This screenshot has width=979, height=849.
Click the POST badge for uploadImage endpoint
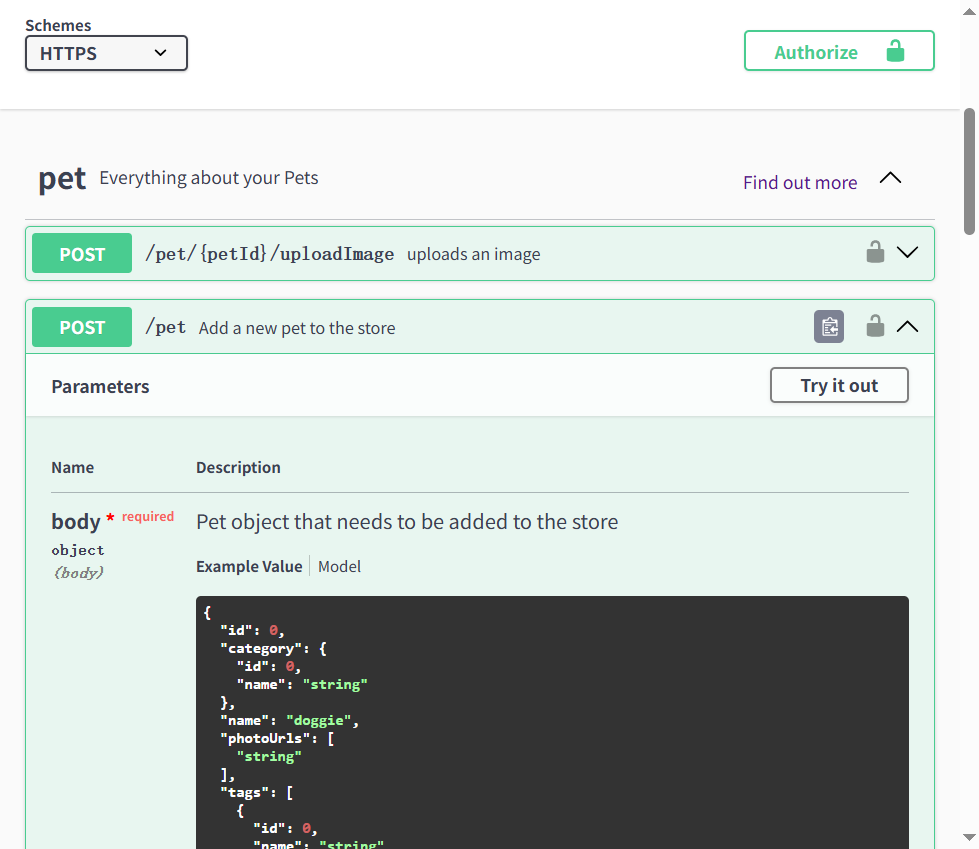82,254
